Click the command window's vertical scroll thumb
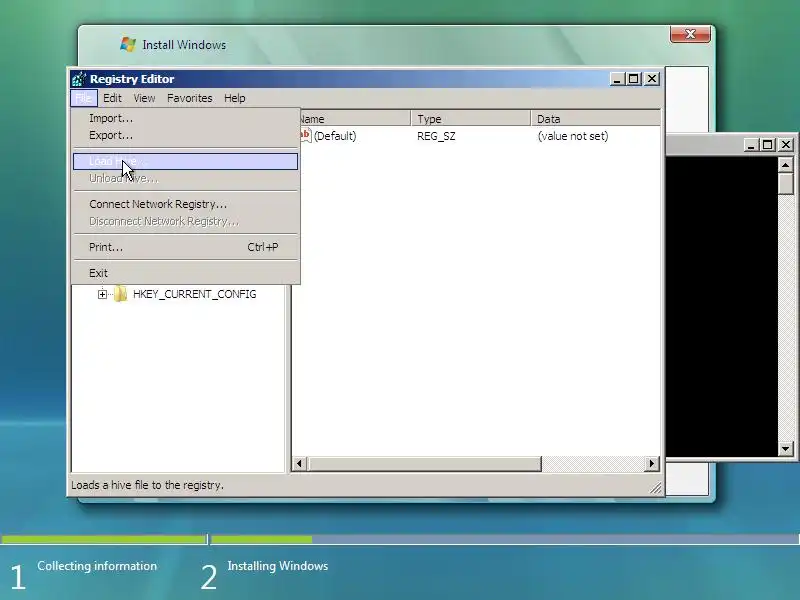This screenshot has width=800, height=600. pyautogui.click(x=786, y=184)
